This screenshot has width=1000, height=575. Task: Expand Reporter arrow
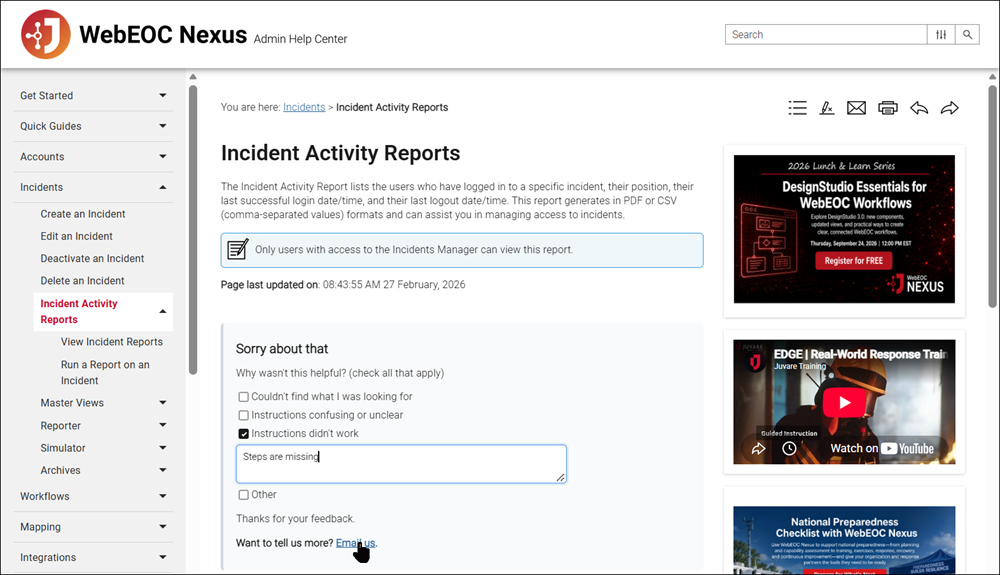163,425
